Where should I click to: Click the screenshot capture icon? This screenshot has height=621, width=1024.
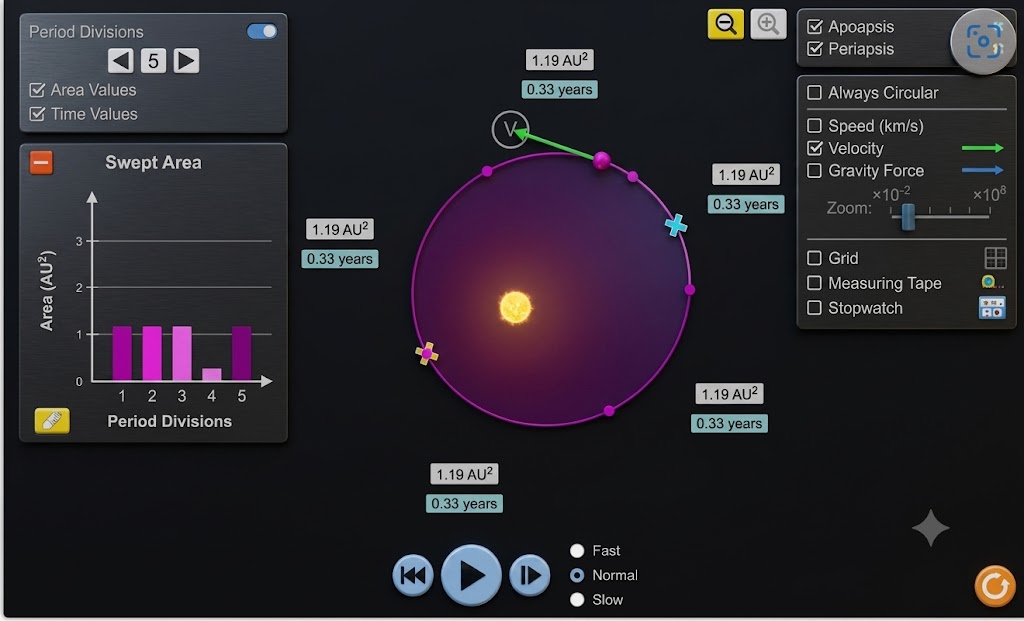(x=983, y=42)
